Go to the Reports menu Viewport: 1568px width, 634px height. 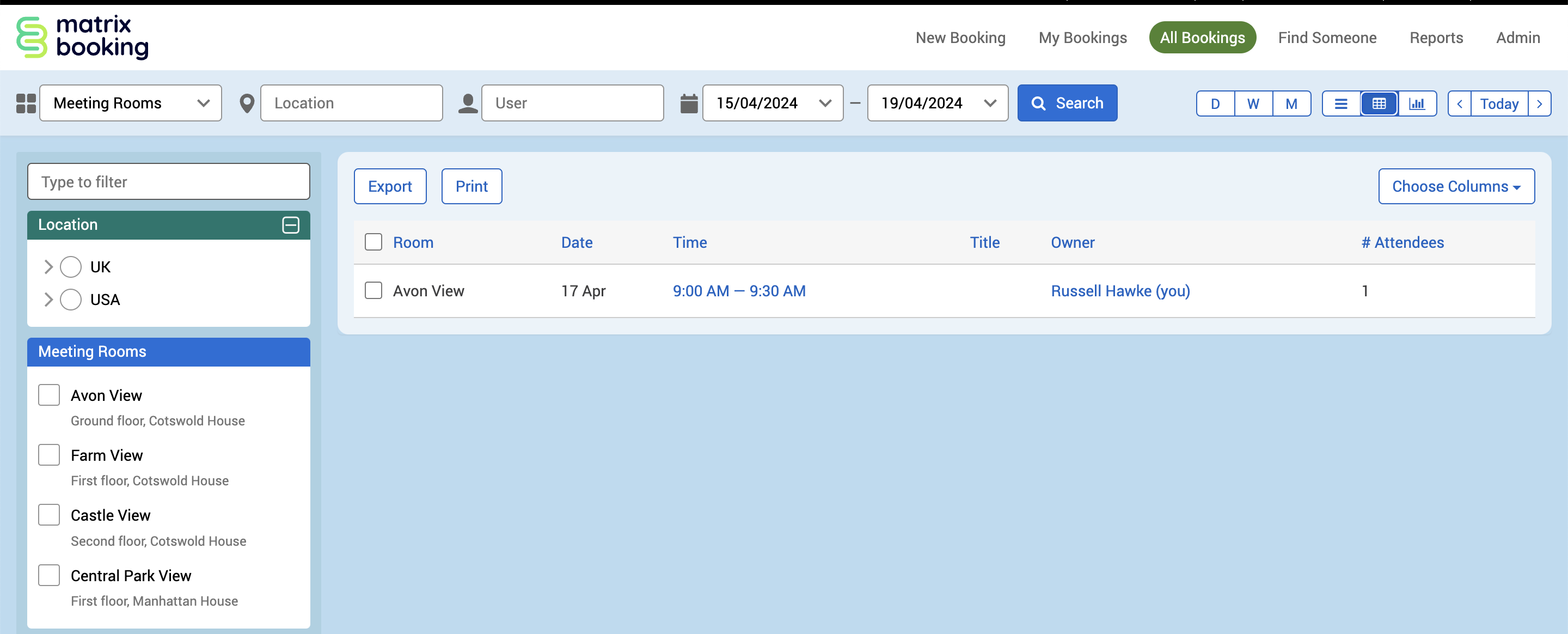[x=1436, y=38]
